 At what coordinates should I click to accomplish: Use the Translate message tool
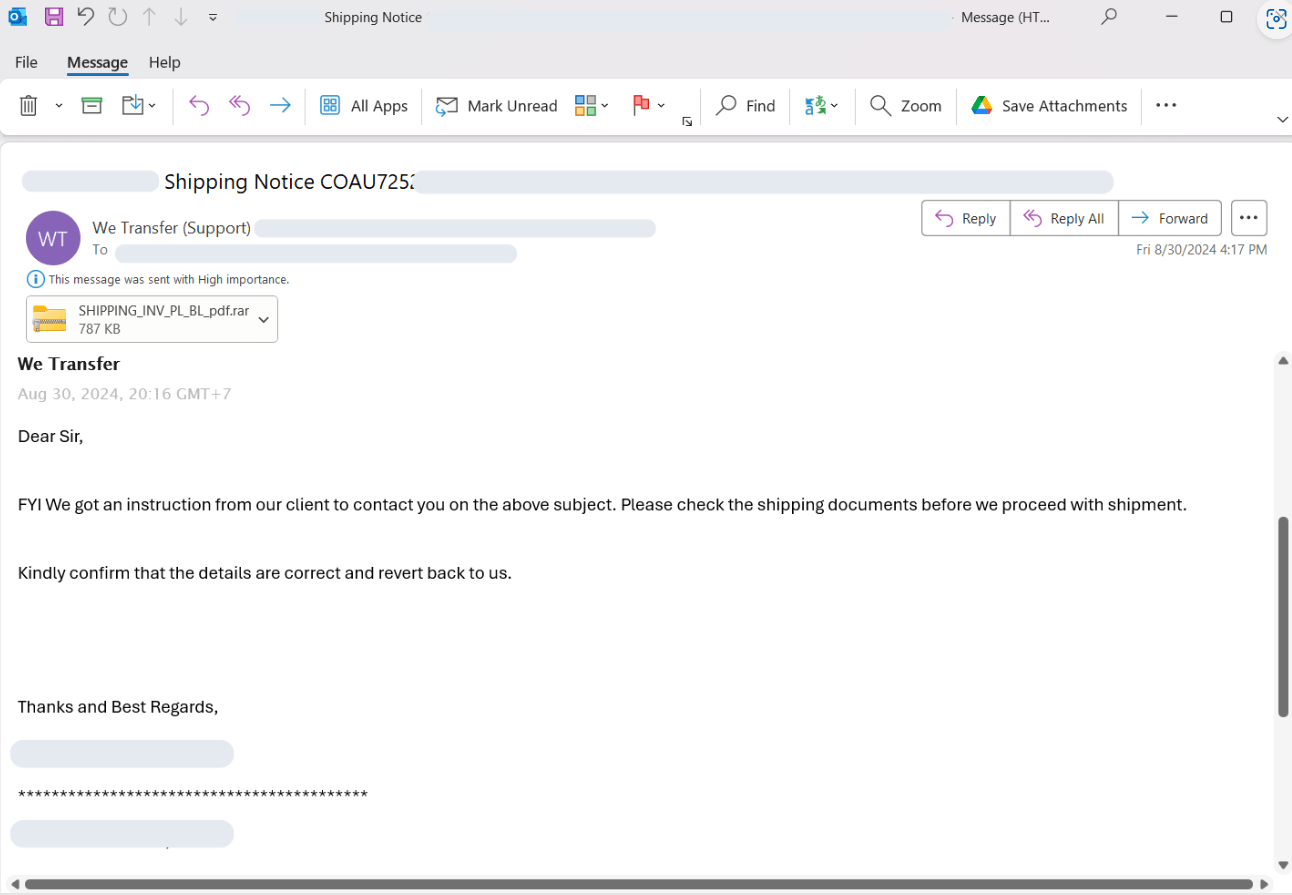[817, 105]
